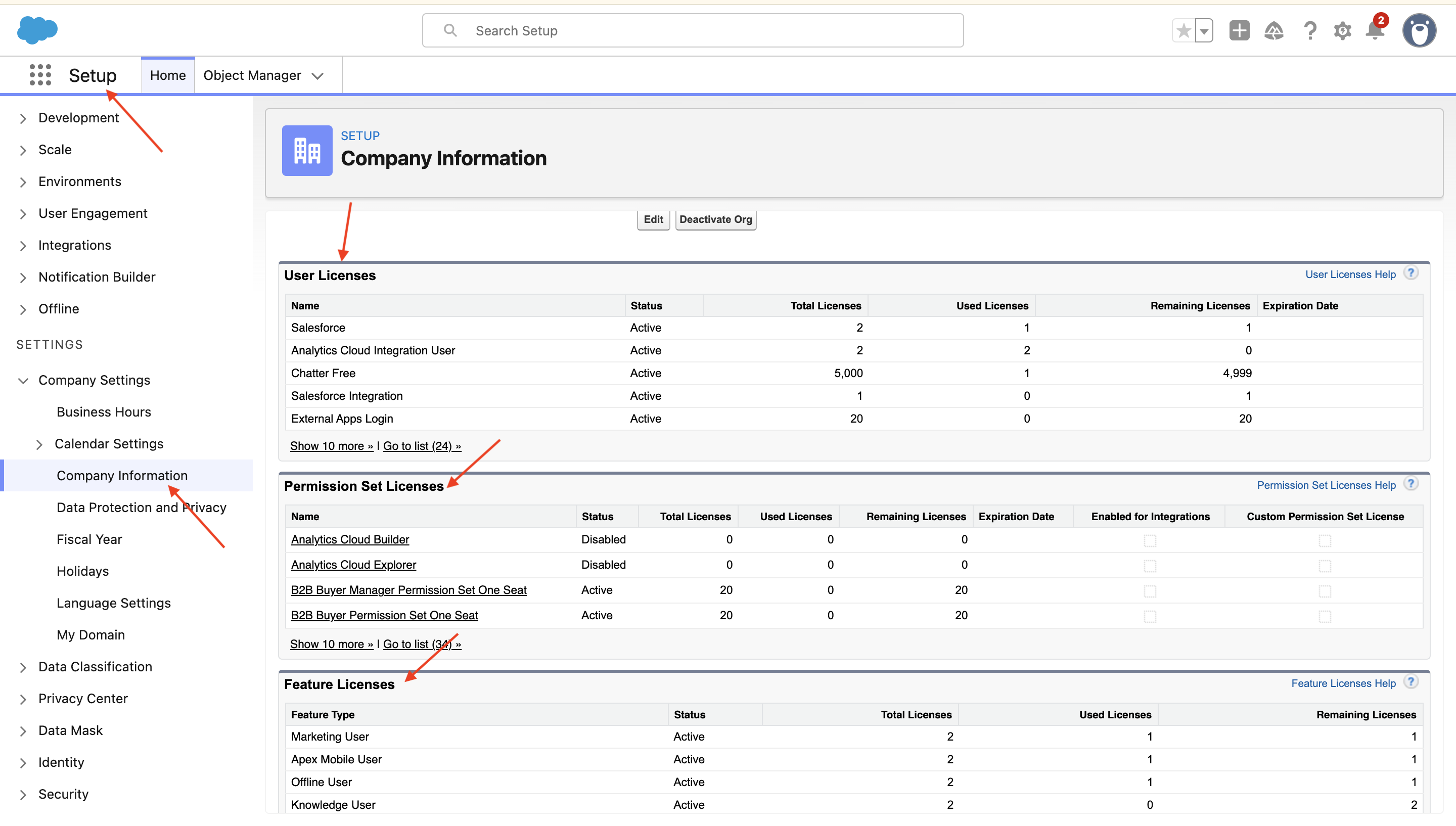
Task: Select the Home tab
Action: point(168,75)
